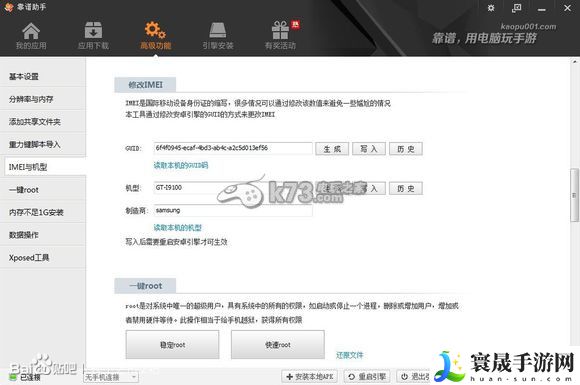This screenshot has height=385, width=580.
Task: Click 写入 button next to GUID
Action: click(x=369, y=149)
